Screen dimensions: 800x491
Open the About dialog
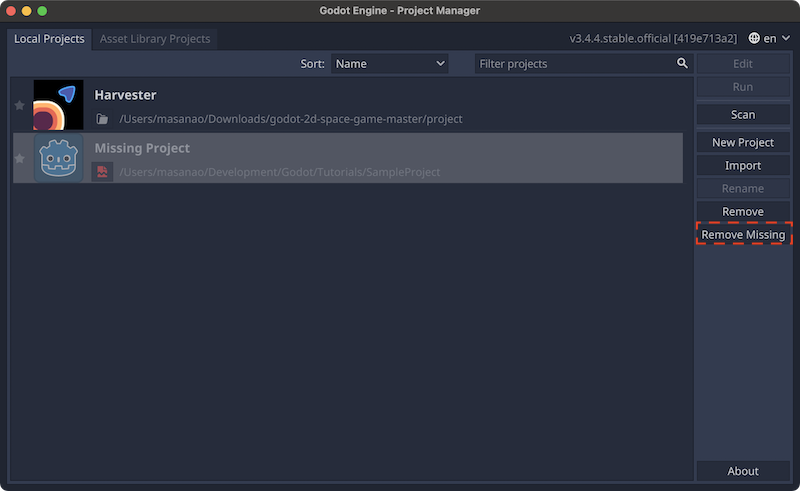coord(743,471)
